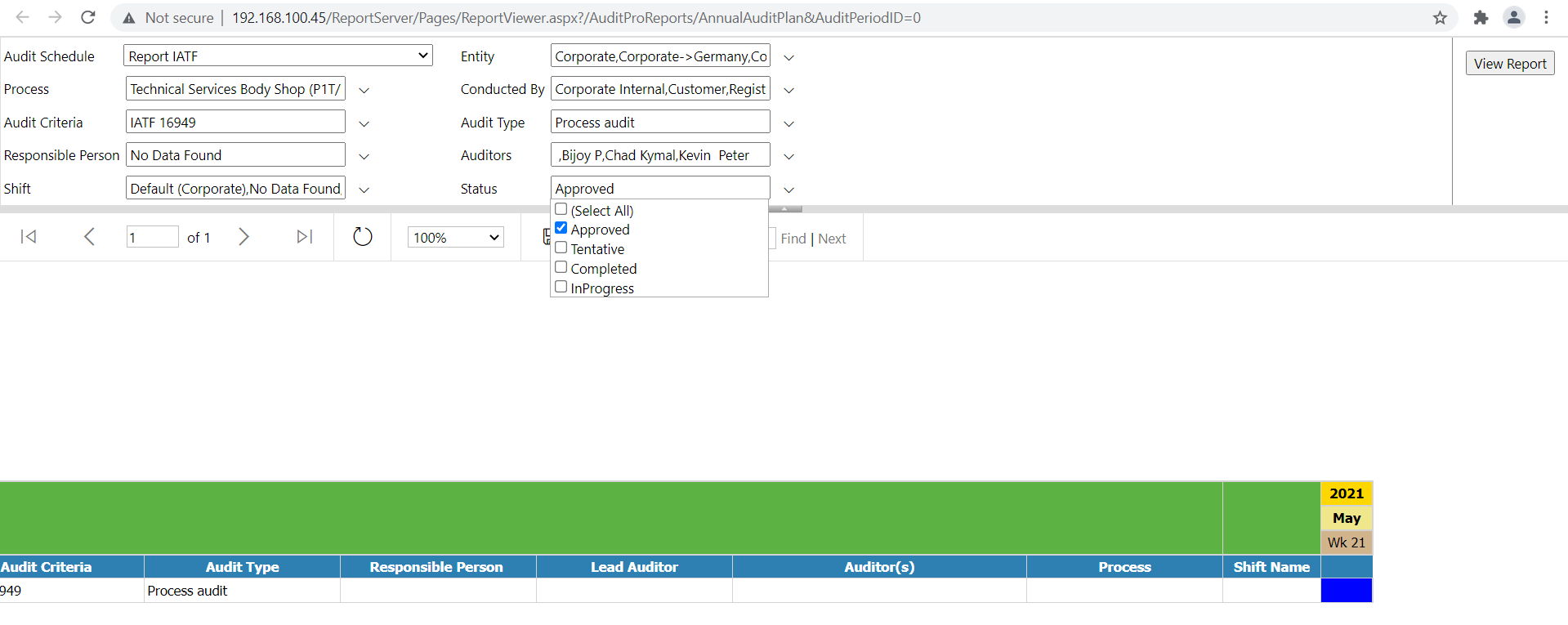This screenshot has height=625, width=1568.
Task: Open the Audit Schedule dropdown
Action: point(278,56)
